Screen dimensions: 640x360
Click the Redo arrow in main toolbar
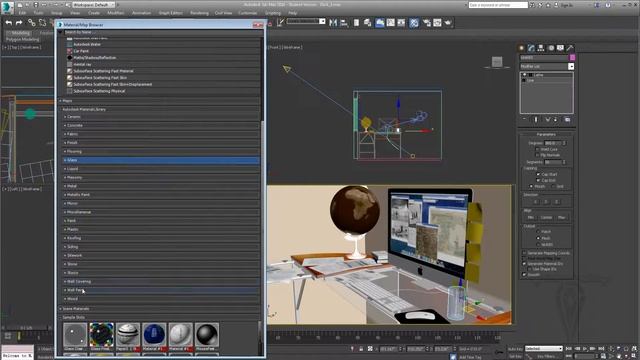coord(19,23)
